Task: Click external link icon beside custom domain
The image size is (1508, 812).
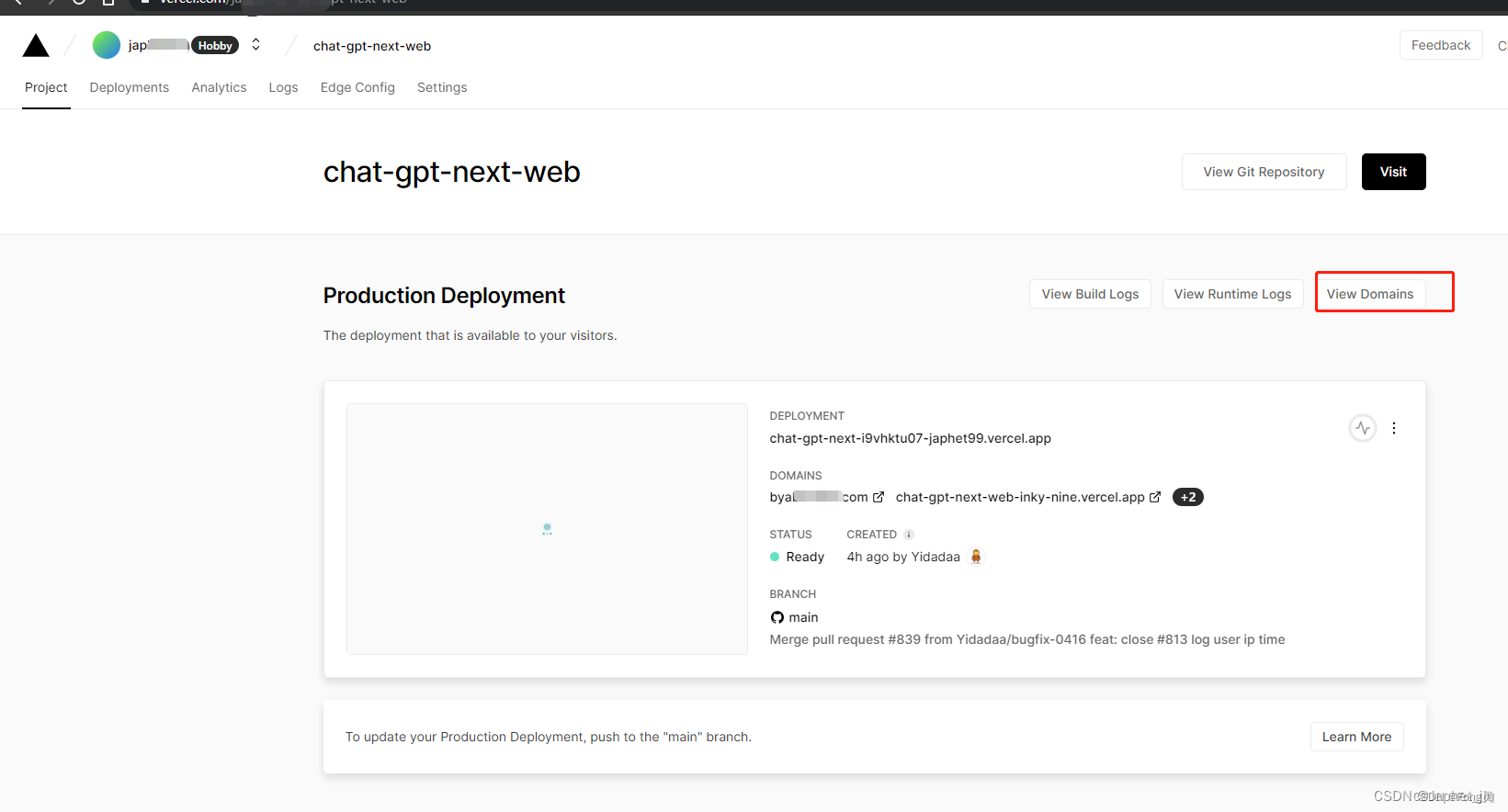Action: (879, 497)
